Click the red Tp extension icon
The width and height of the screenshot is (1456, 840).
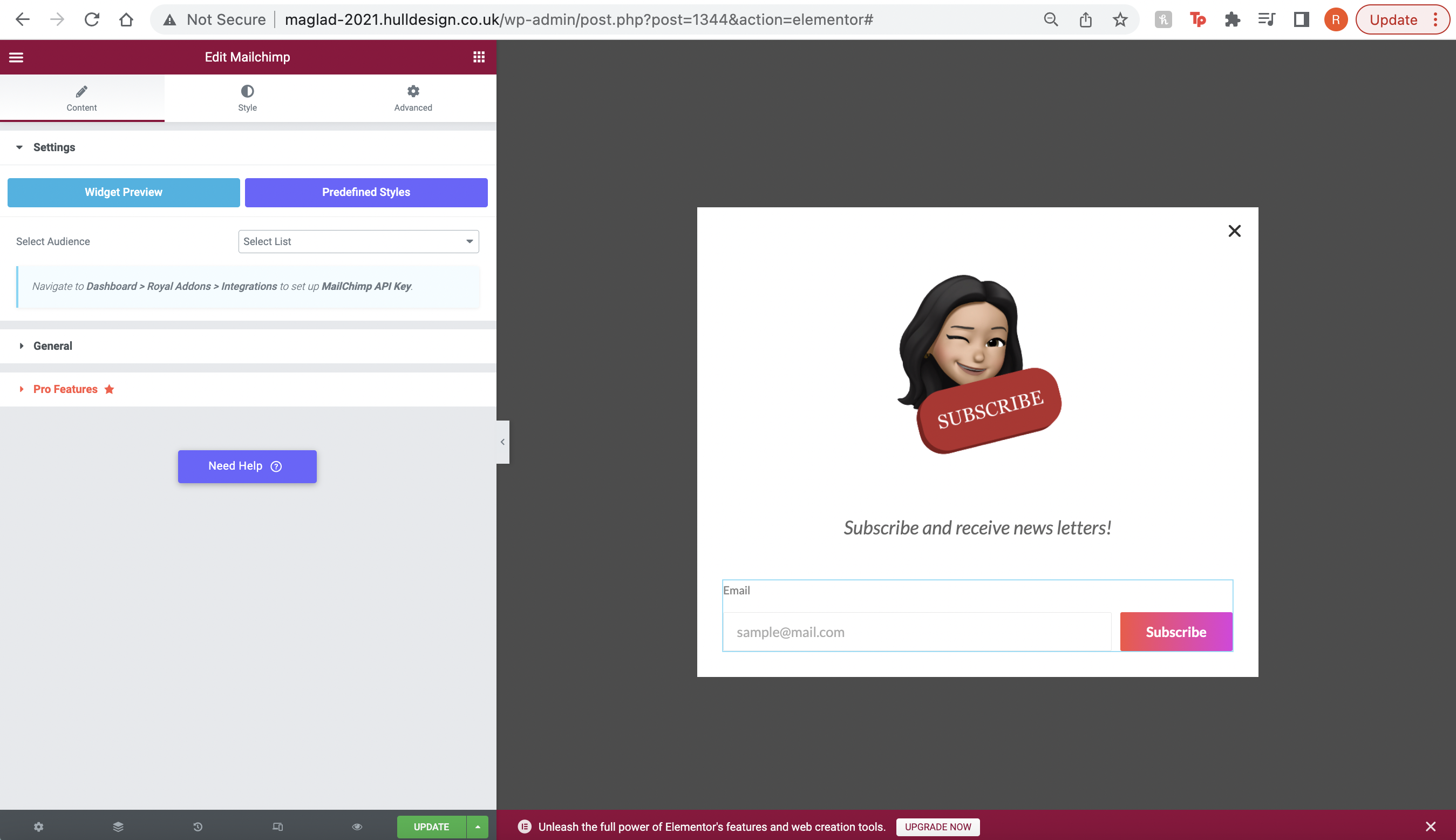click(1198, 19)
